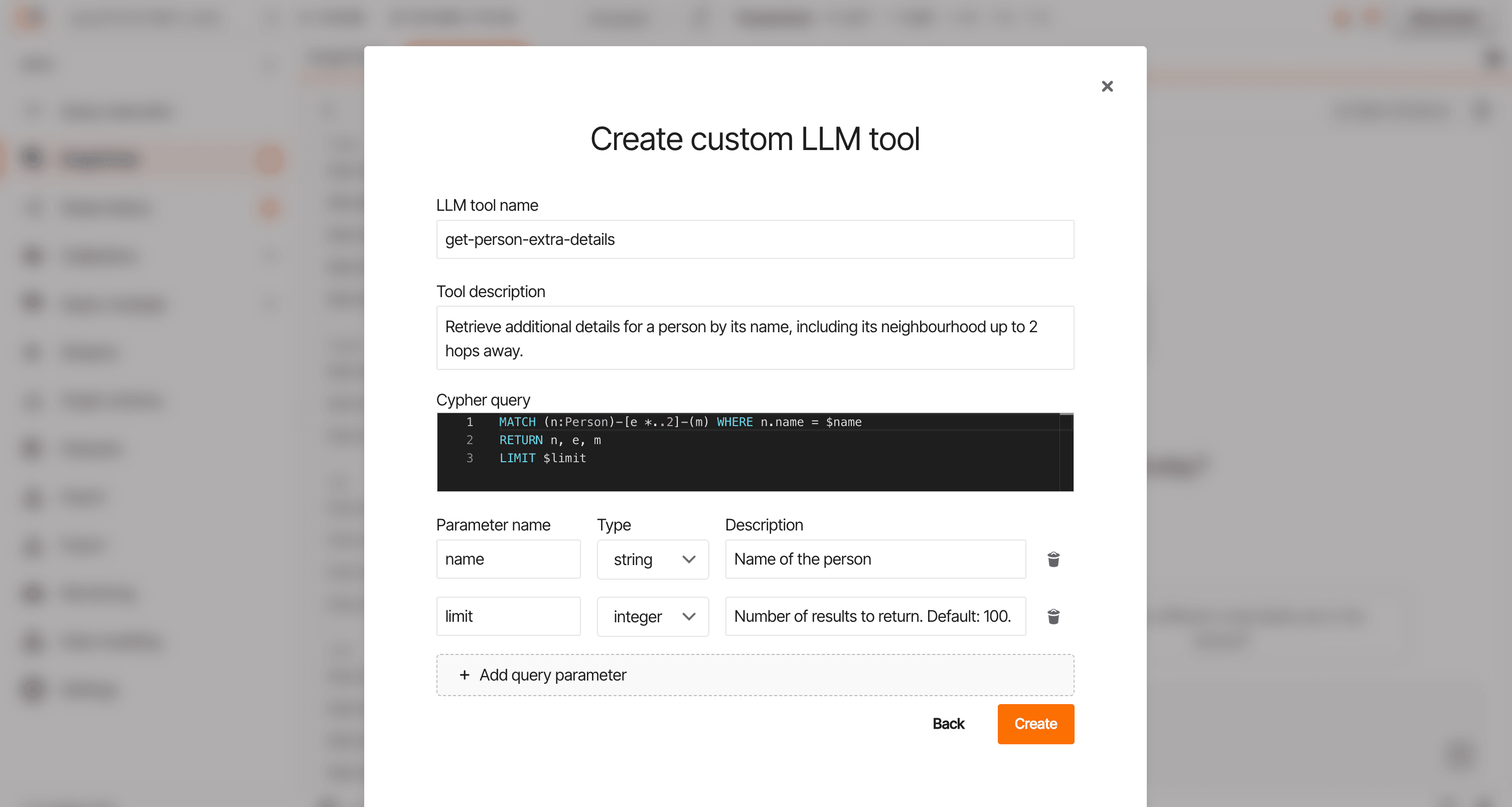Go Back from the tool form
Viewport: 1512px width, 807px height.
(x=948, y=724)
